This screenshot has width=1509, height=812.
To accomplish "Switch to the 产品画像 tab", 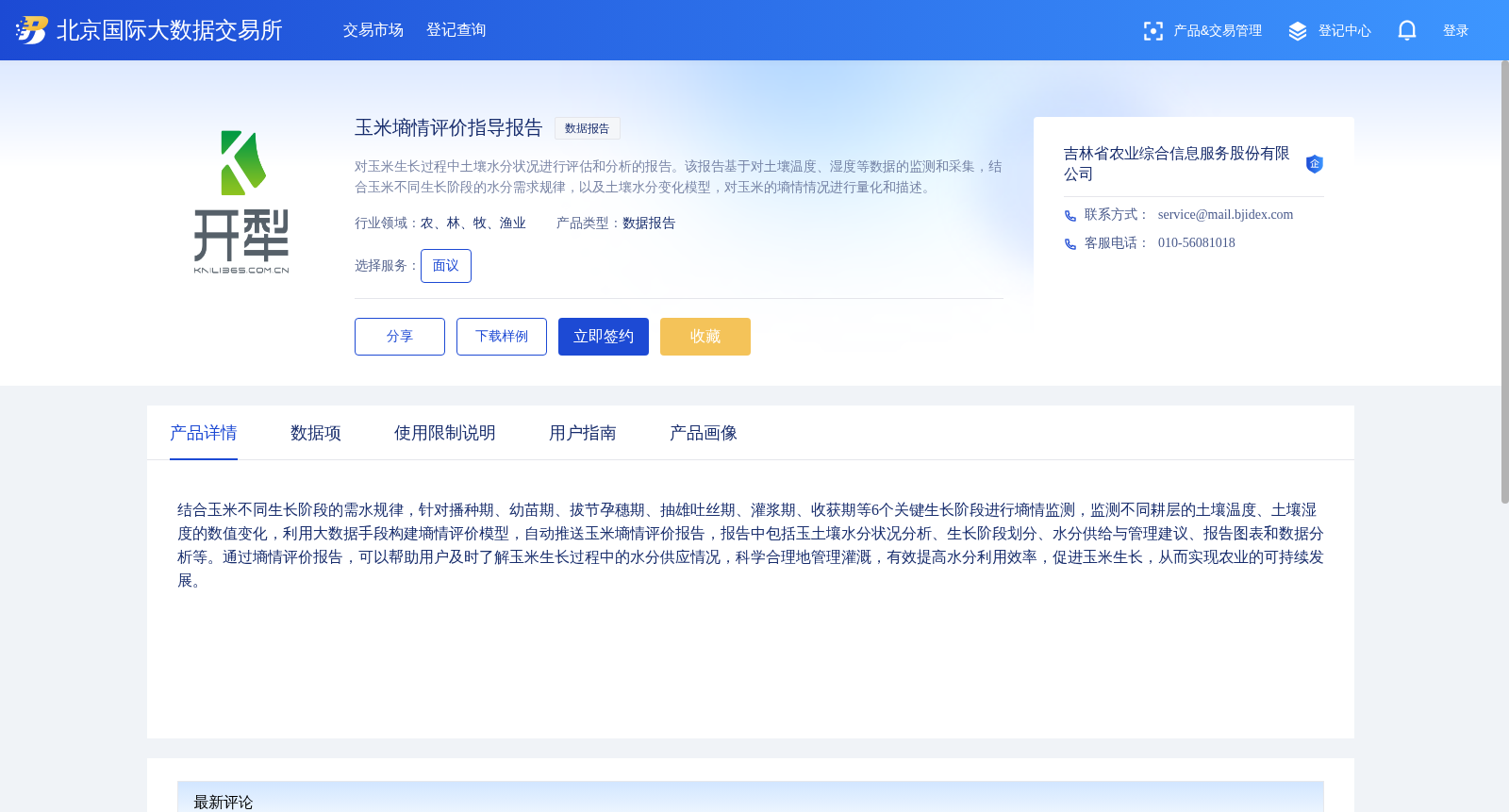I will (704, 433).
